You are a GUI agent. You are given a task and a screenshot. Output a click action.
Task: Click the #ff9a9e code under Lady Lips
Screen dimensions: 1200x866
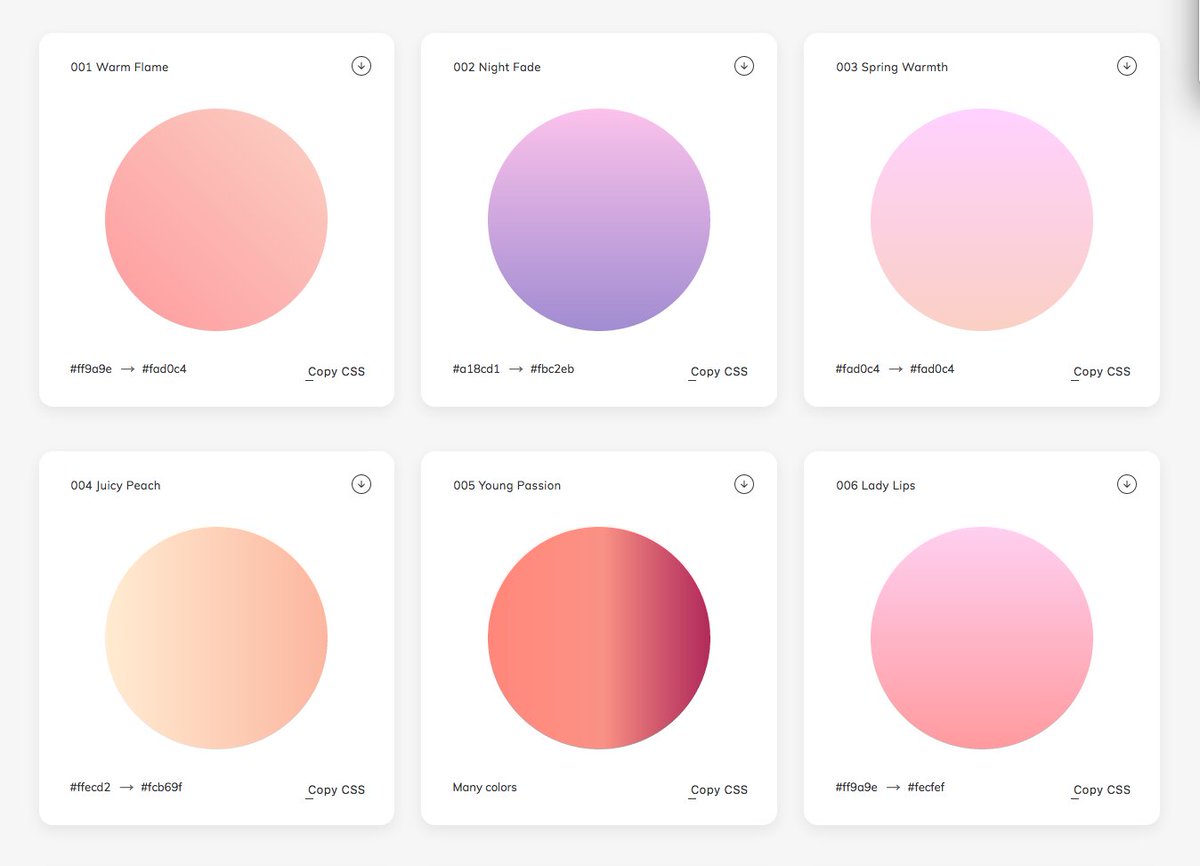click(x=857, y=787)
